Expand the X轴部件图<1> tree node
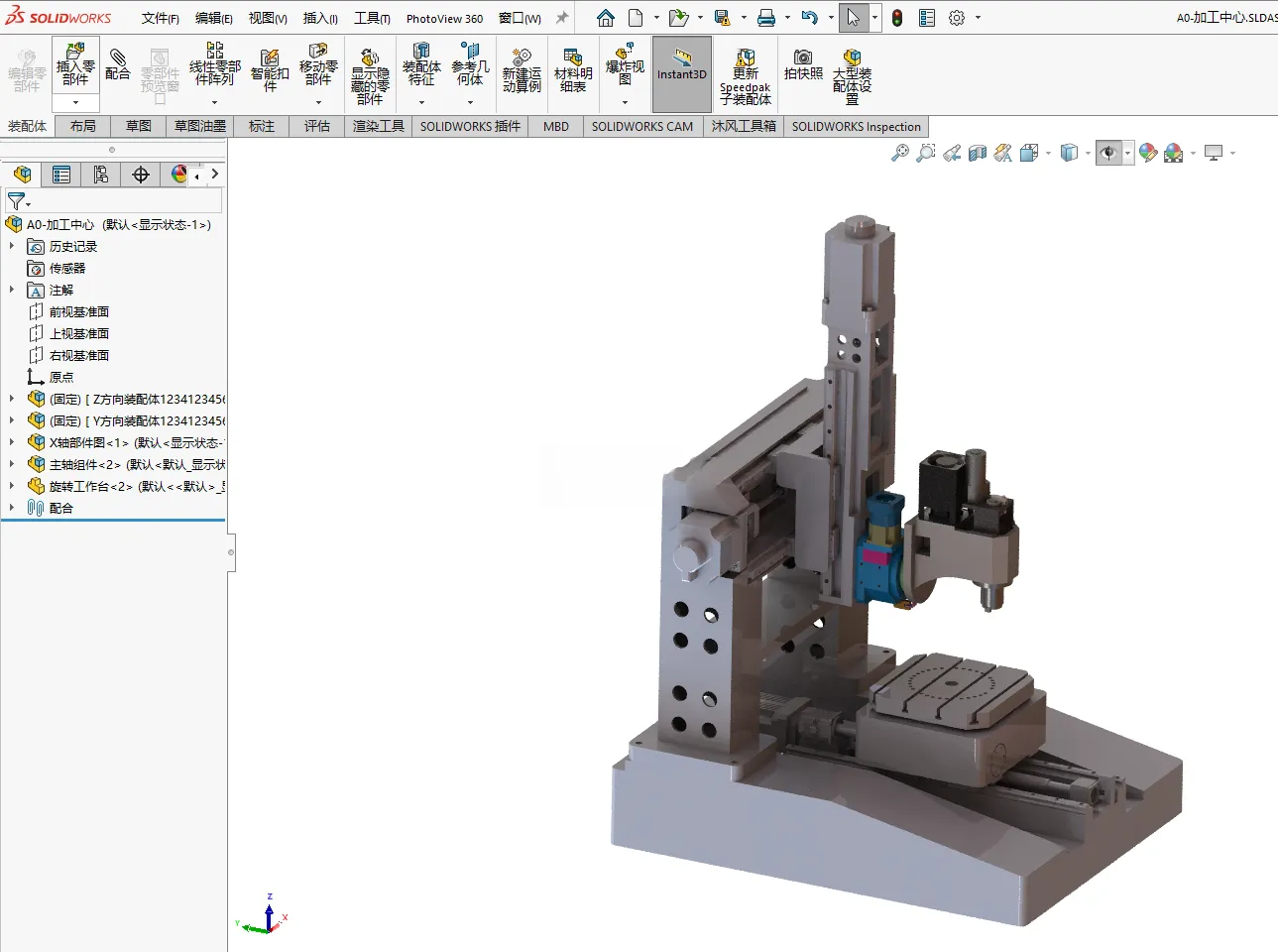1278x952 pixels. (12, 442)
